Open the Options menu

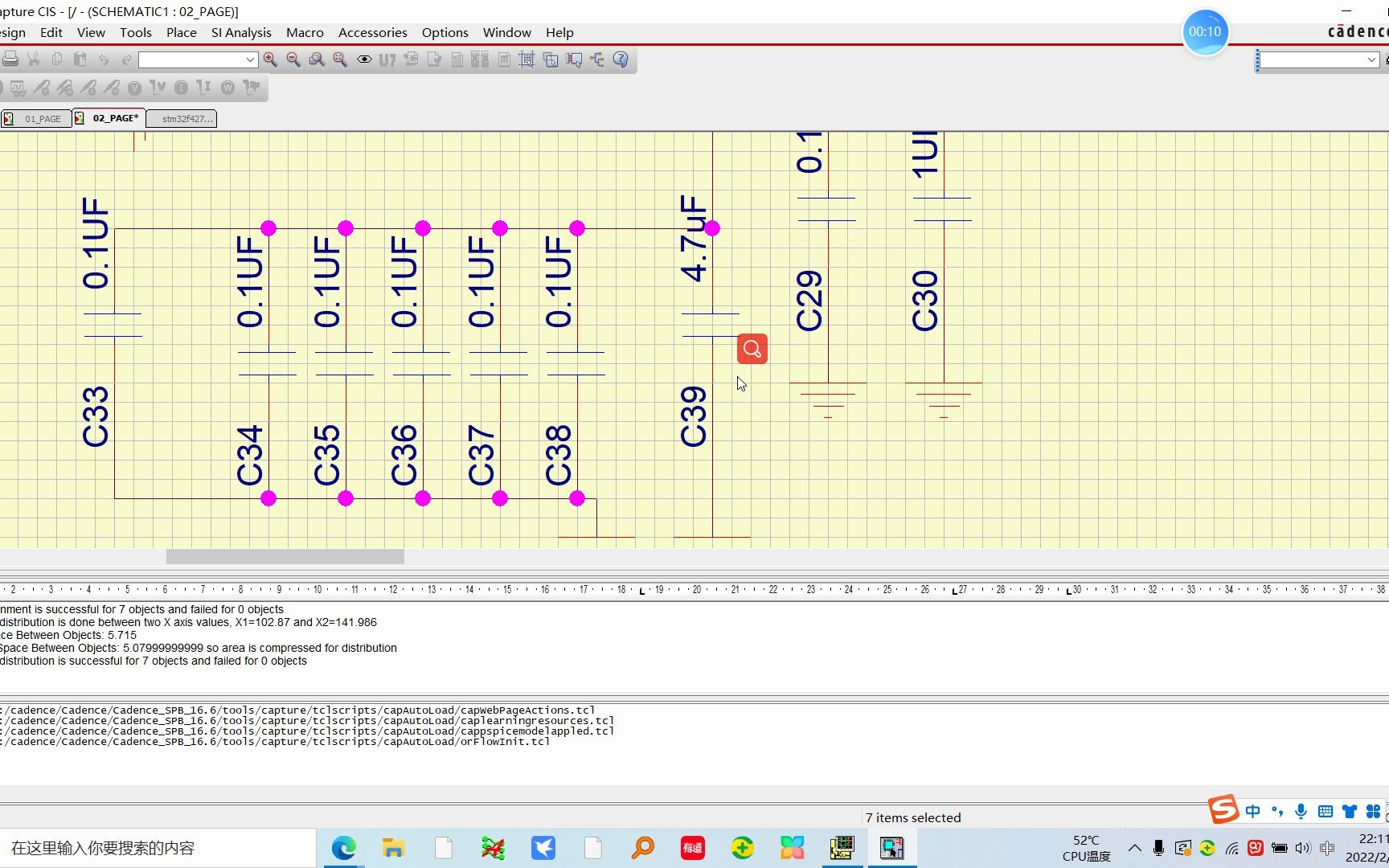(445, 33)
